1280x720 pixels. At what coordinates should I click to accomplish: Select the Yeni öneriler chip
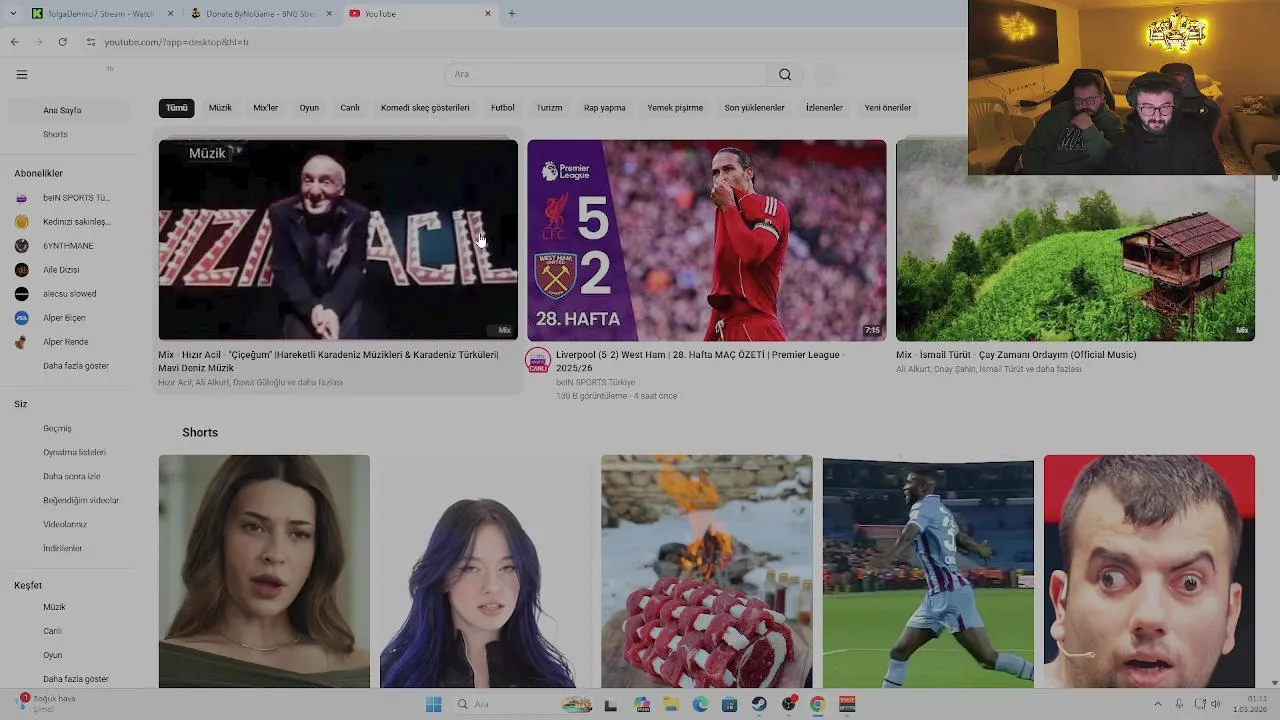[888, 108]
